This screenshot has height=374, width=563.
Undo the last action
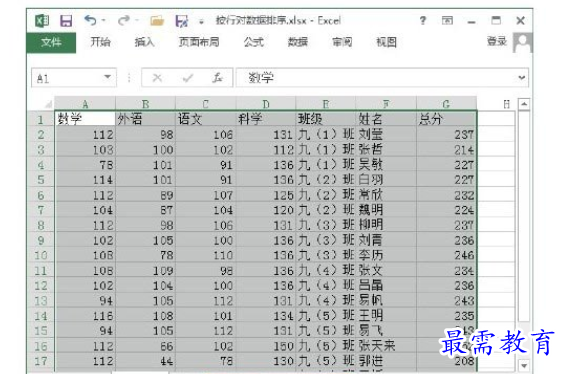pos(90,20)
